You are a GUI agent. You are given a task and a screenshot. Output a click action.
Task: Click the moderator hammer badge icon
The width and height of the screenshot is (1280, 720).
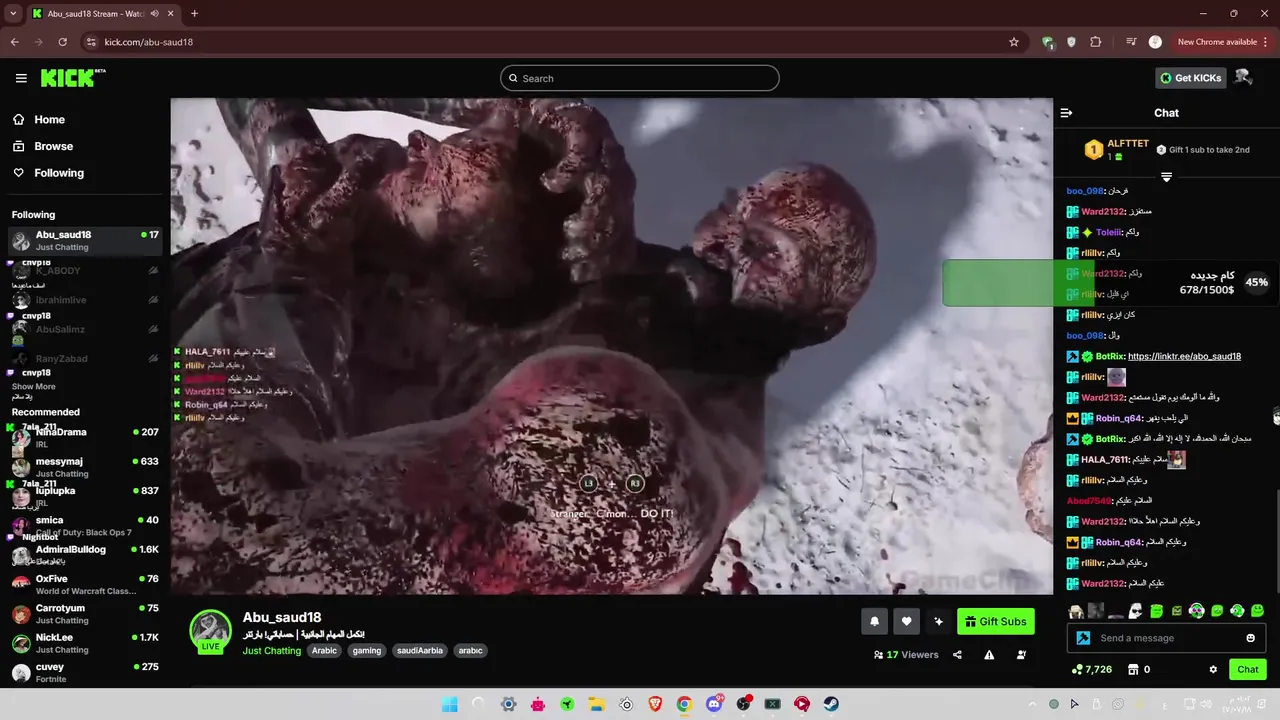click(x=1083, y=638)
